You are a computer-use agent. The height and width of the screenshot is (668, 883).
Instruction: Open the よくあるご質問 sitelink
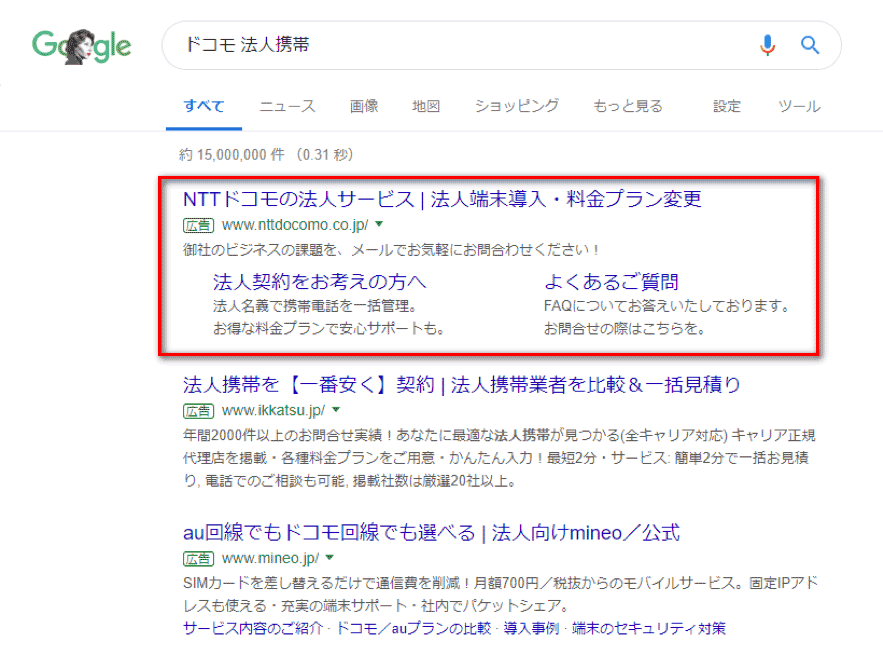(x=611, y=281)
